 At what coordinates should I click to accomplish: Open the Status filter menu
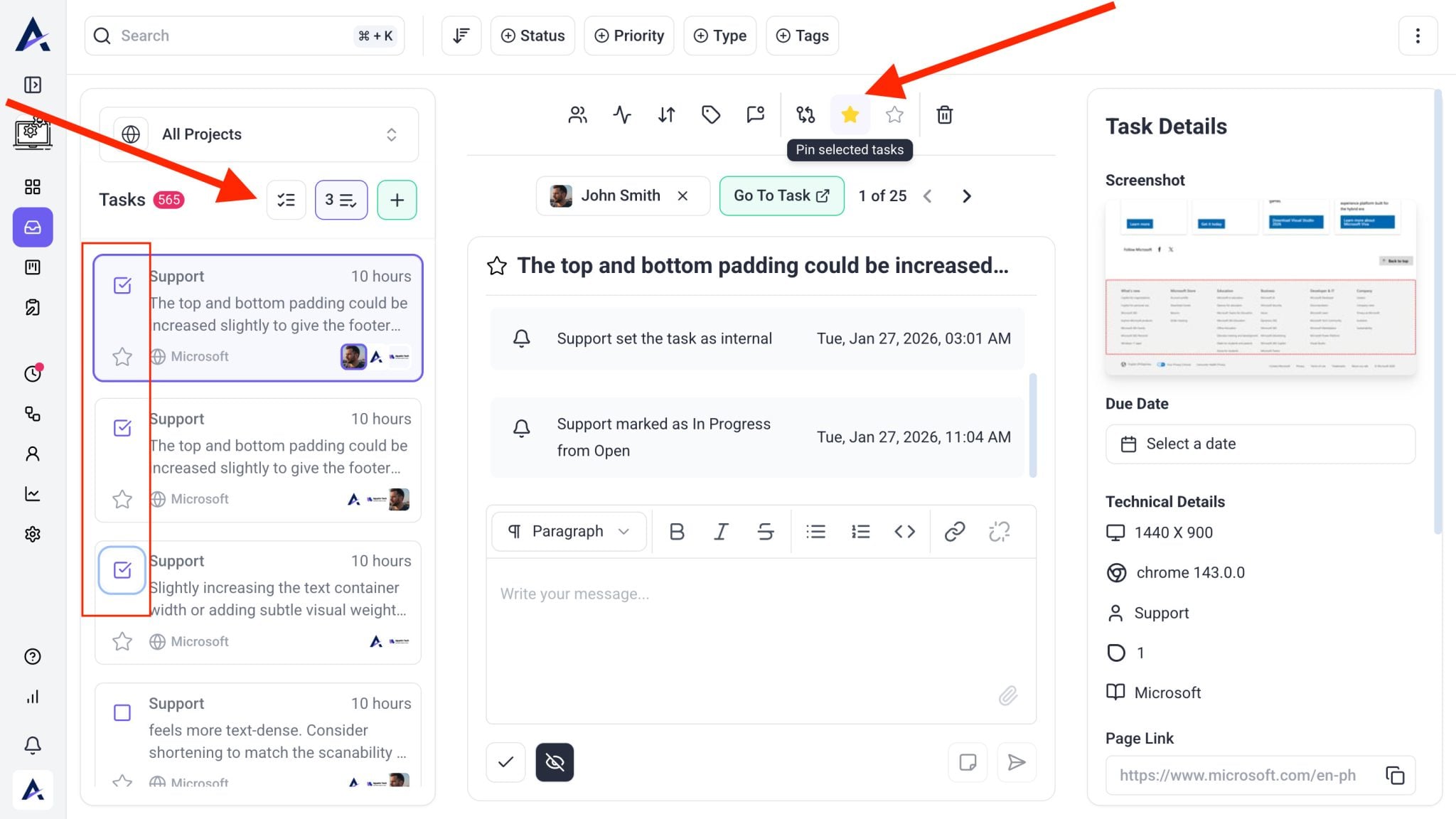532,36
